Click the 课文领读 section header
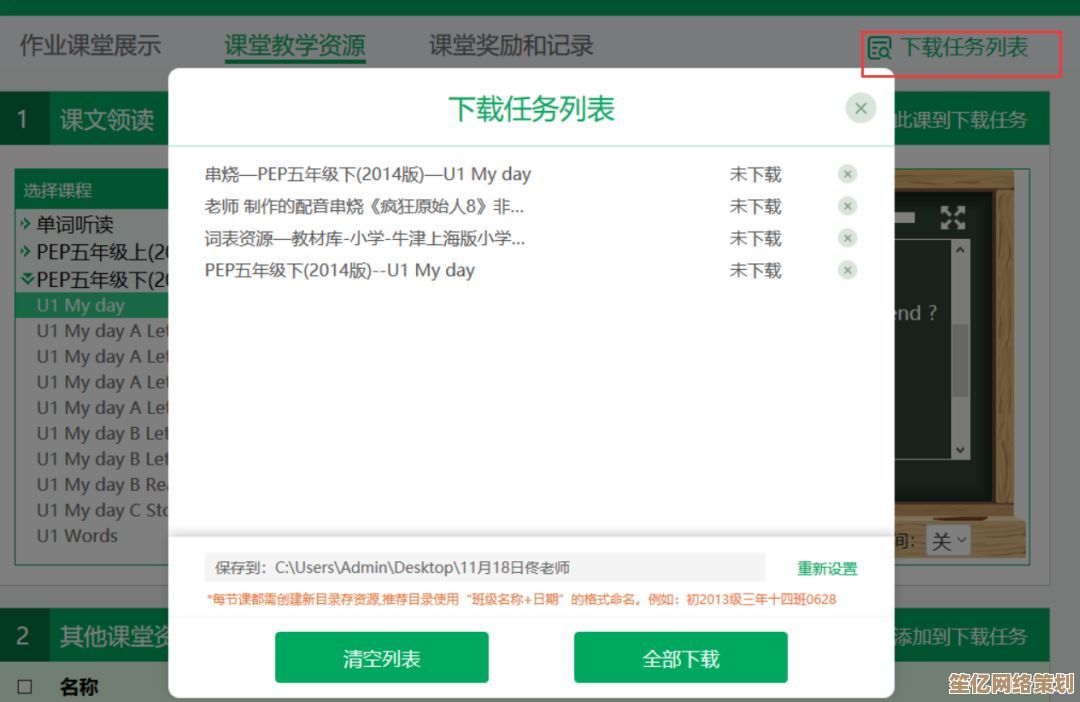The width and height of the screenshot is (1080, 702). point(107,119)
